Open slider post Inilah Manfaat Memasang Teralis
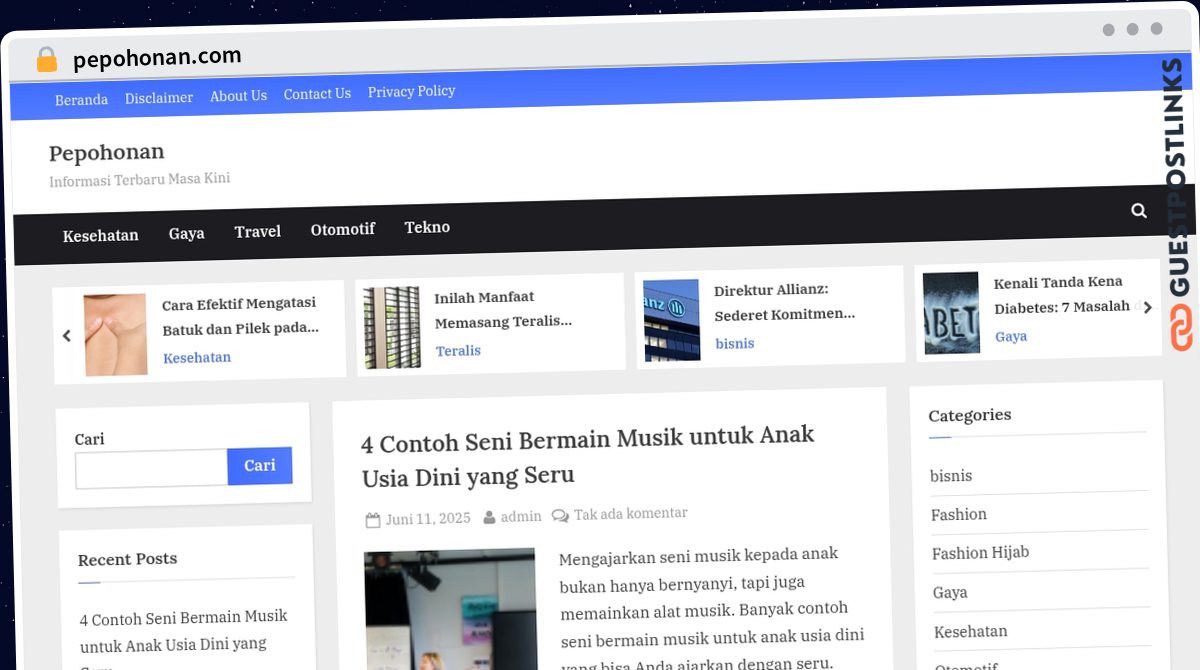Screen dimensions: 1200x670 coord(504,309)
